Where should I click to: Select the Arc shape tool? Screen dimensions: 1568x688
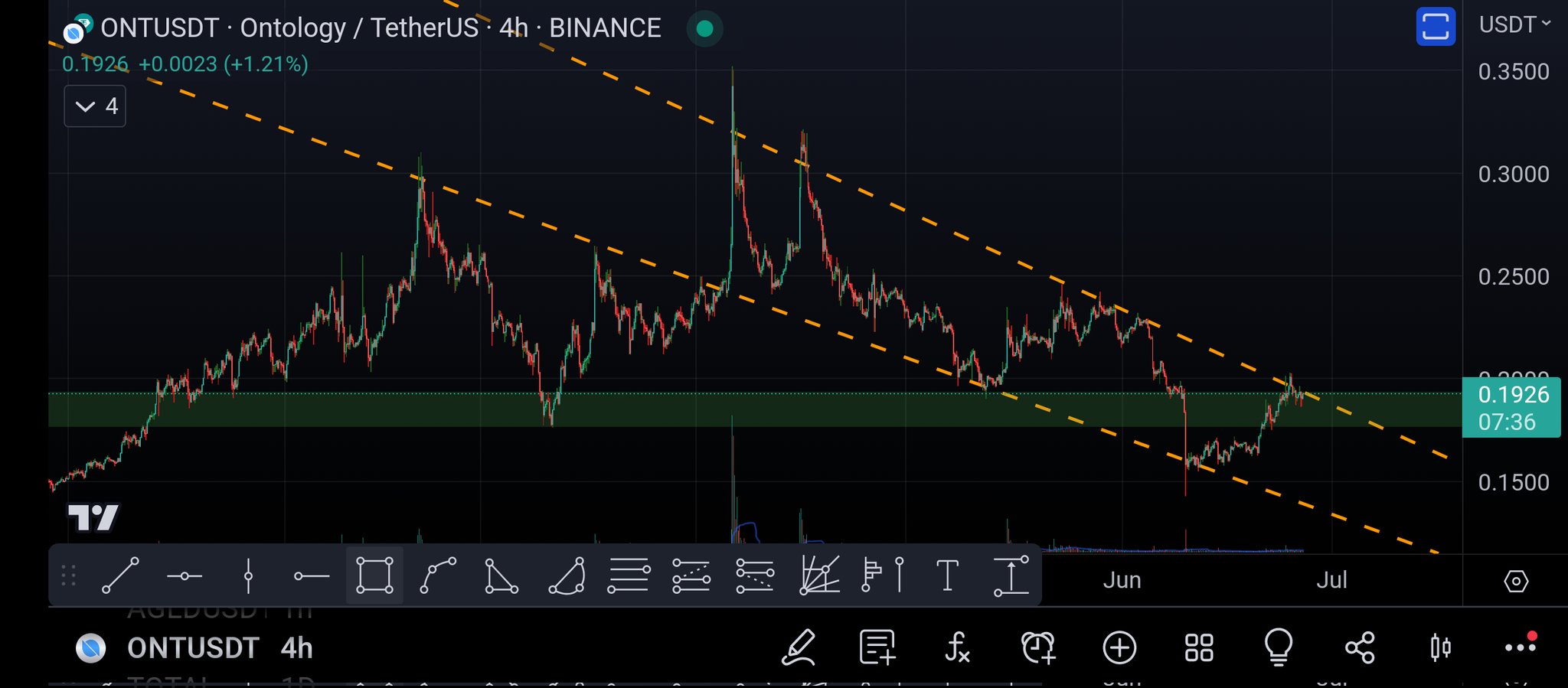coord(567,576)
